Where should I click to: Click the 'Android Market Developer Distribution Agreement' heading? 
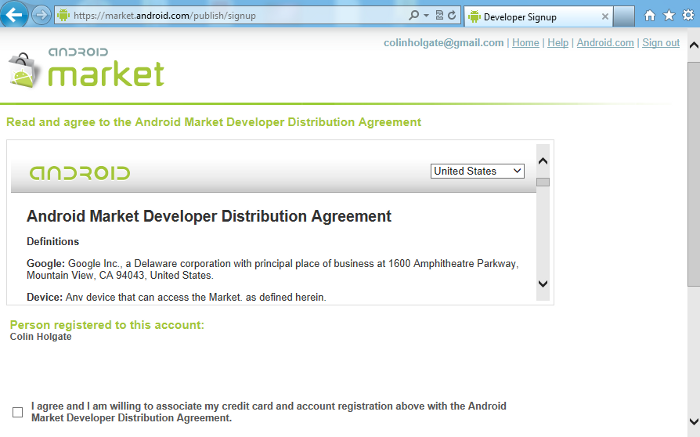click(209, 216)
